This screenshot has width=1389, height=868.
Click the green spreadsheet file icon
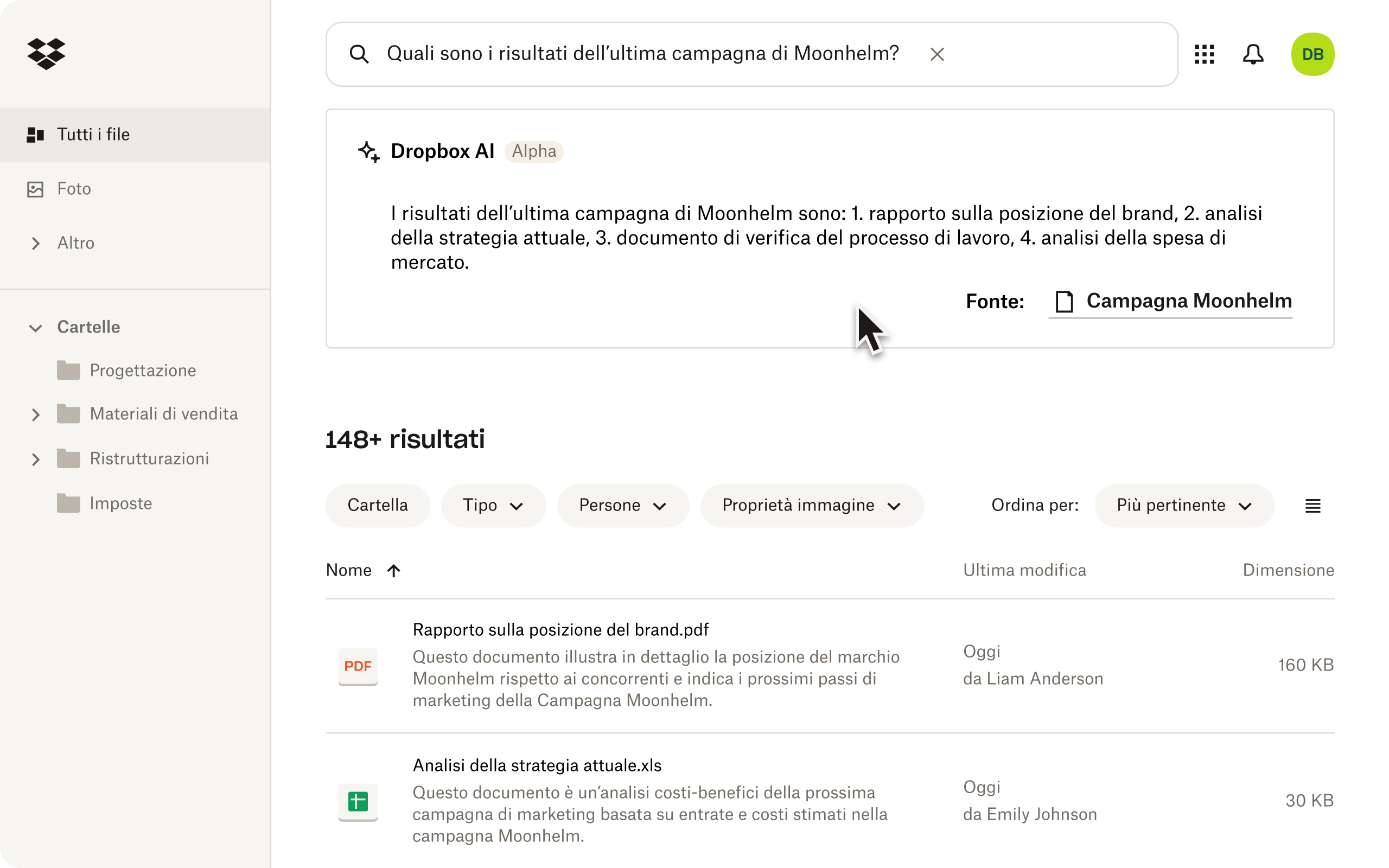click(x=358, y=801)
